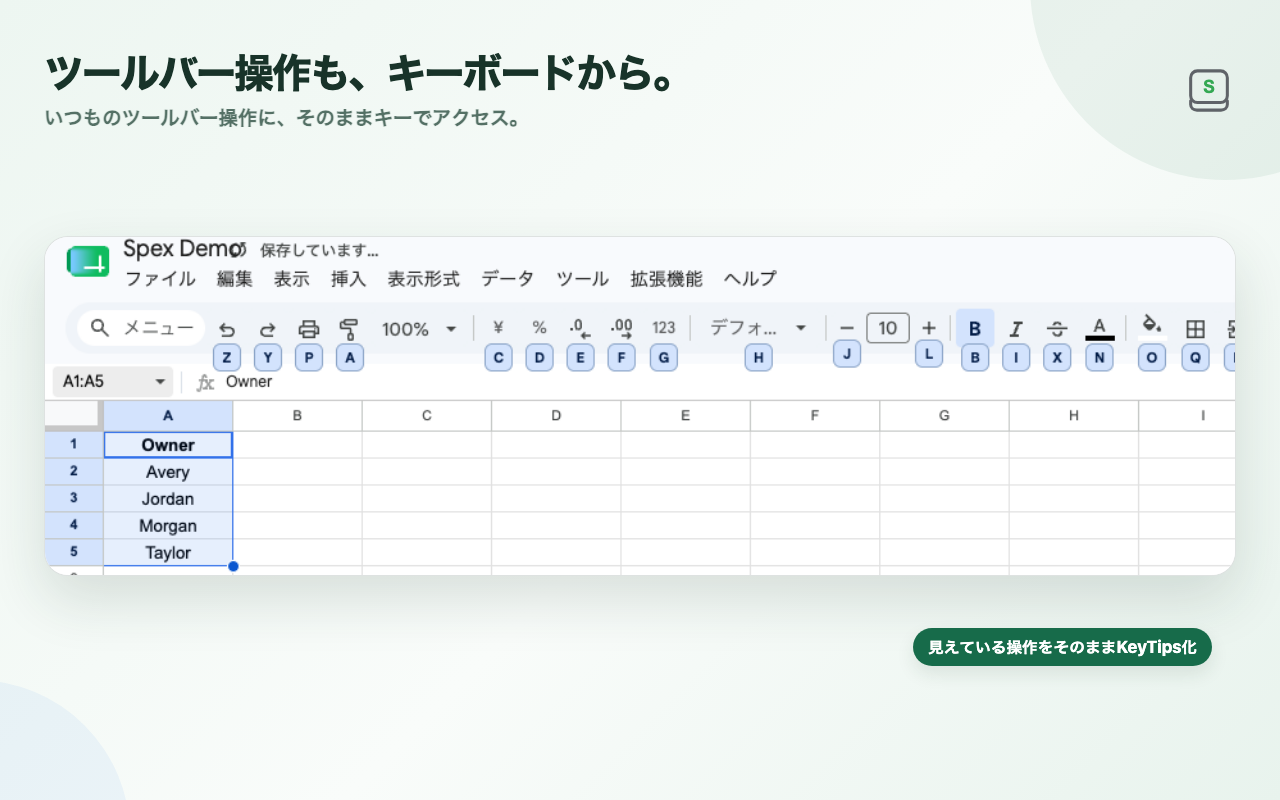Decrease decimal places
The width and height of the screenshot is (1280, 800).
point(580,328)
